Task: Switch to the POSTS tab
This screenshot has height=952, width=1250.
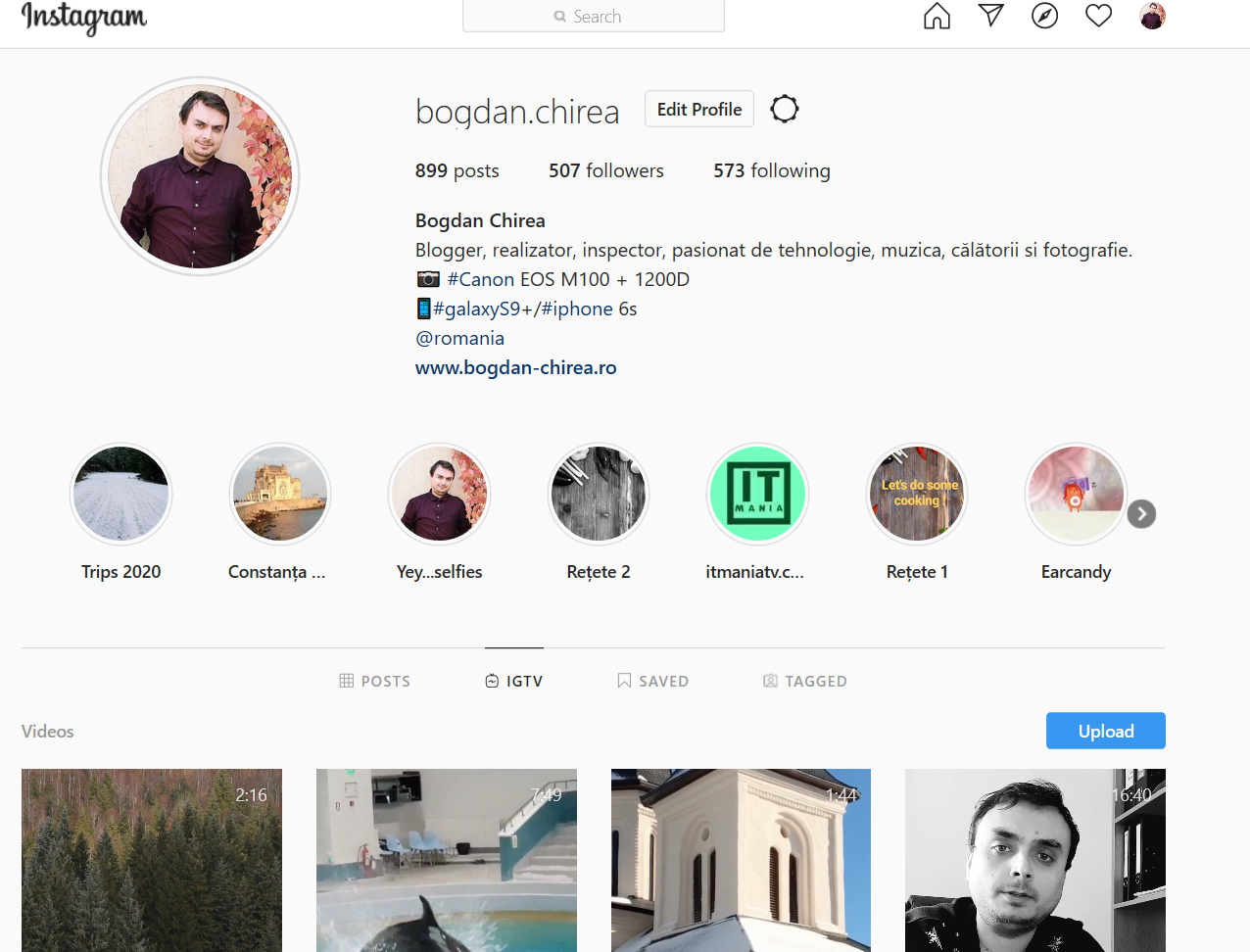Action: click(375, 680)
